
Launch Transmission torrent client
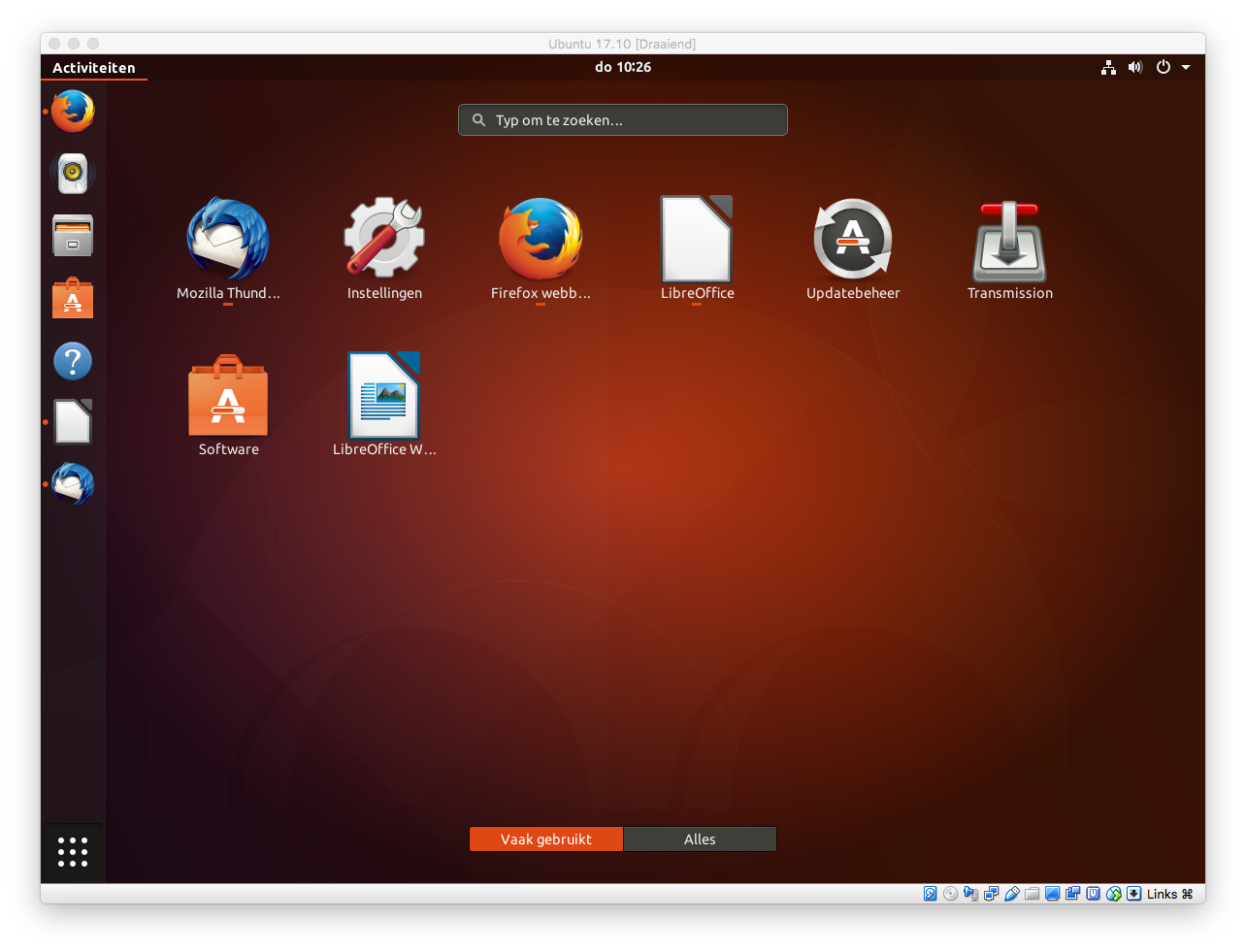[x=1009, y=241]
